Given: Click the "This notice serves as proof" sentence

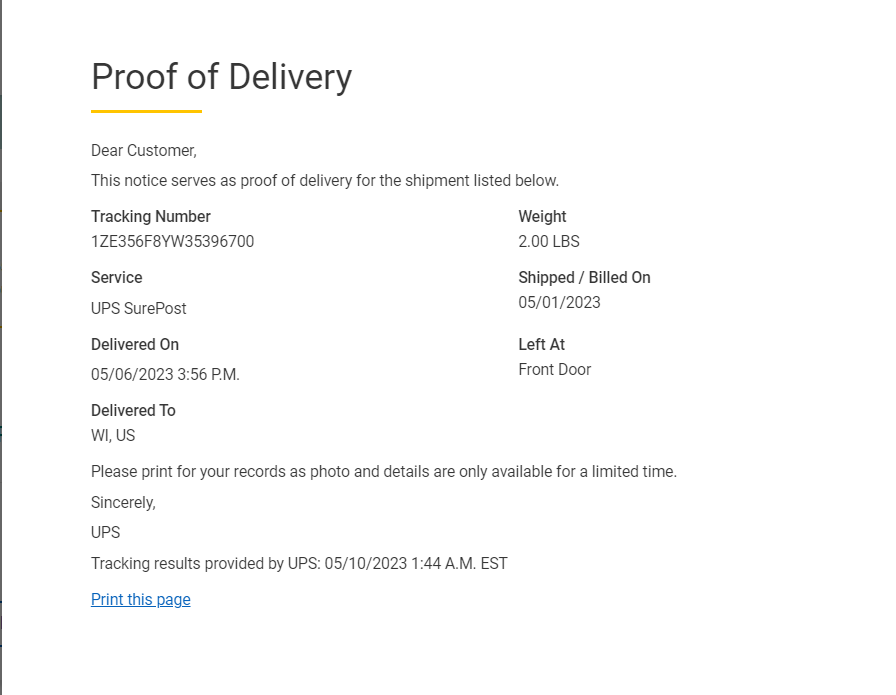Looking at the screenshot, I should pos(324,180).
